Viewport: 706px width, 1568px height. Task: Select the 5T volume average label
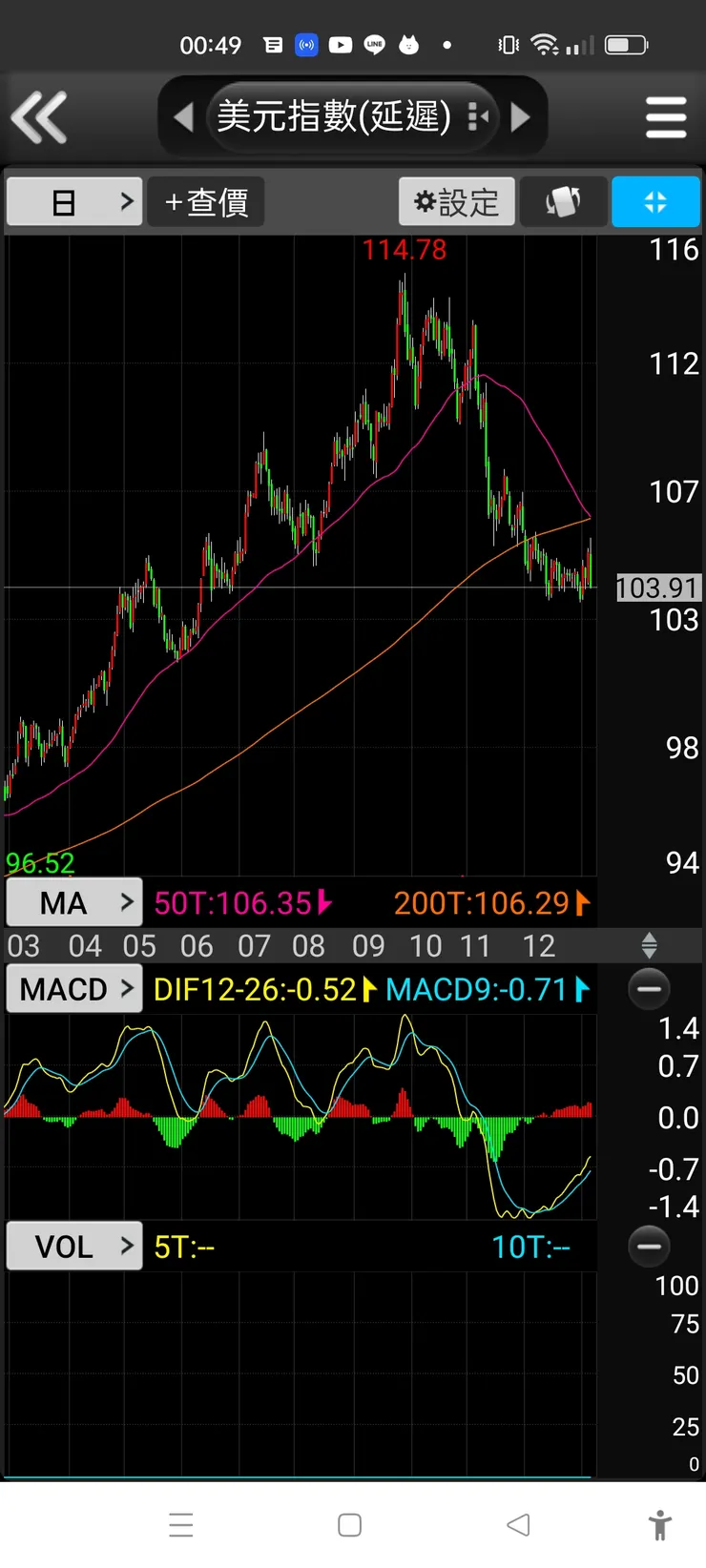[184, 1248]
